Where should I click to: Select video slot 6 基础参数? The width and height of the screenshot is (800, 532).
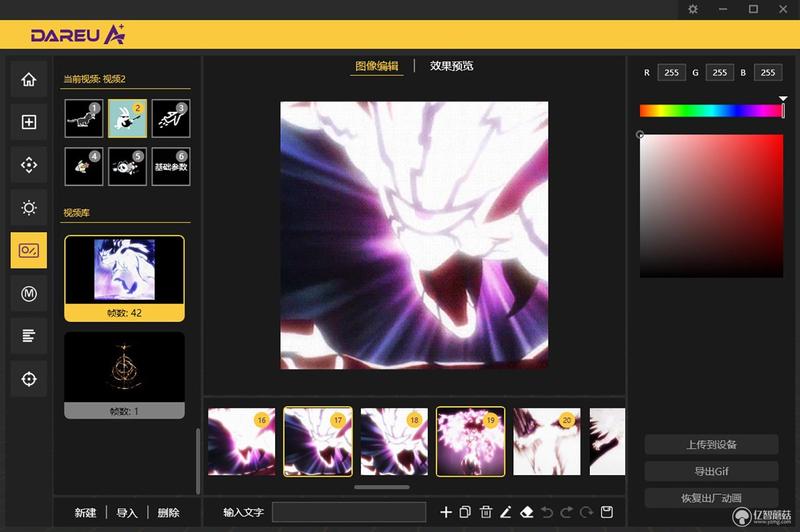(x=171, y=166)
